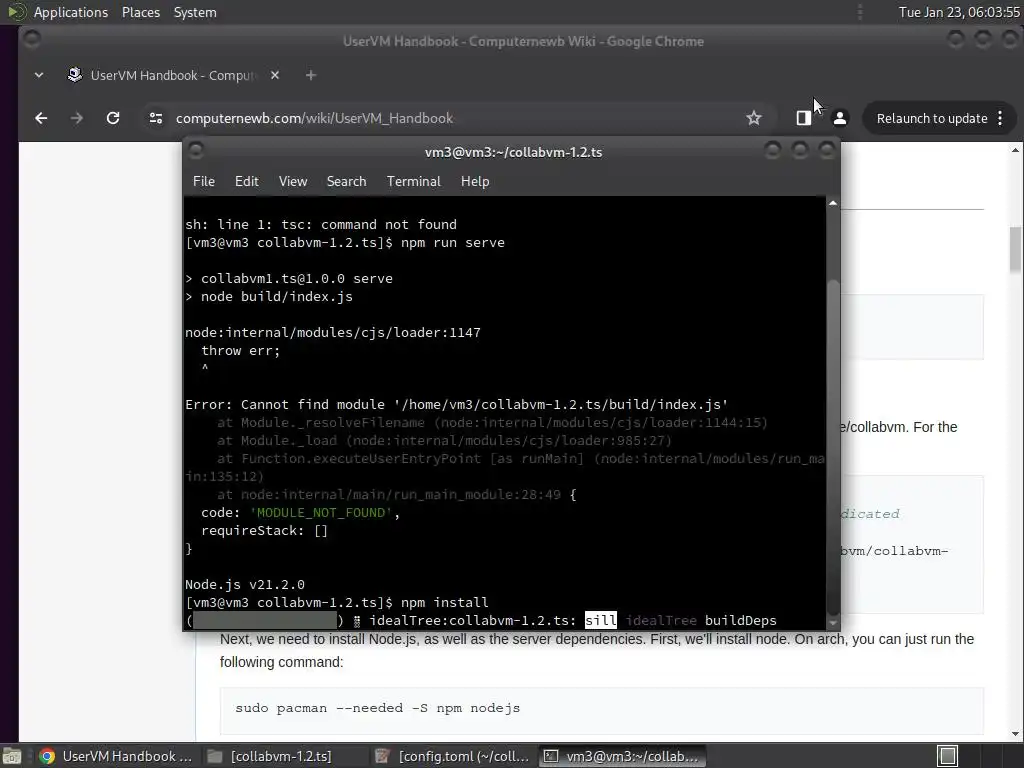Click the panel logo icon next to Applications

(16, 12)
